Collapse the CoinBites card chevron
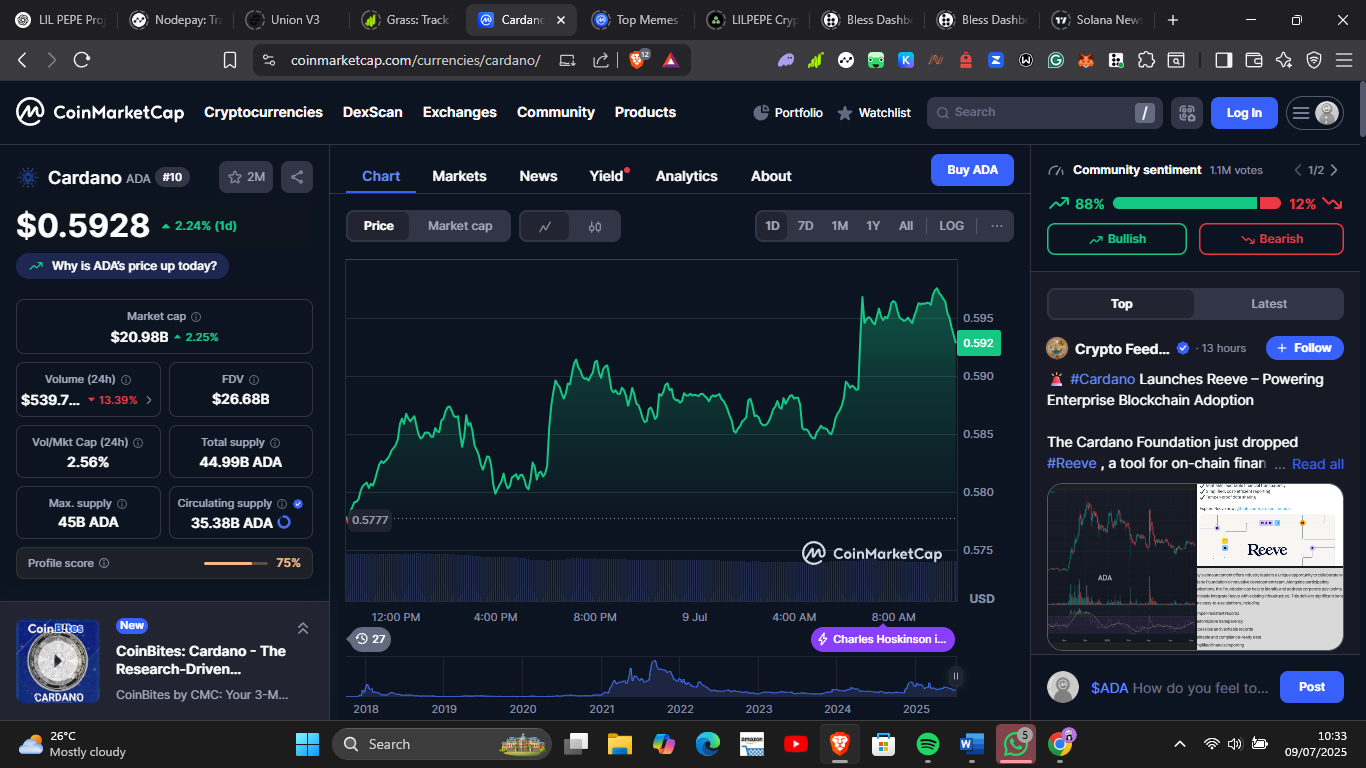This screenshot has height=768, width=1366. click(303, 628)
